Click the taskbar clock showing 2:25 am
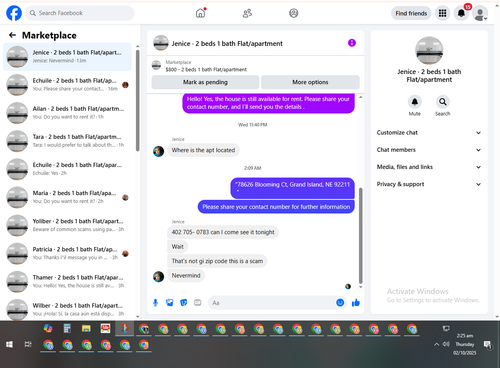 pyautogui.click(x=465, y=344)
